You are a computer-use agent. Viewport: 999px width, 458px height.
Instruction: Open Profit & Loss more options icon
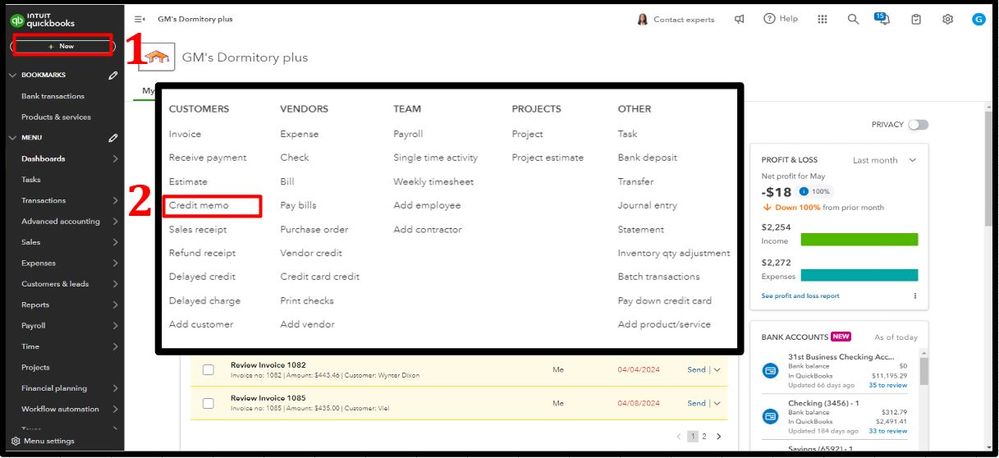click(915, 296)
